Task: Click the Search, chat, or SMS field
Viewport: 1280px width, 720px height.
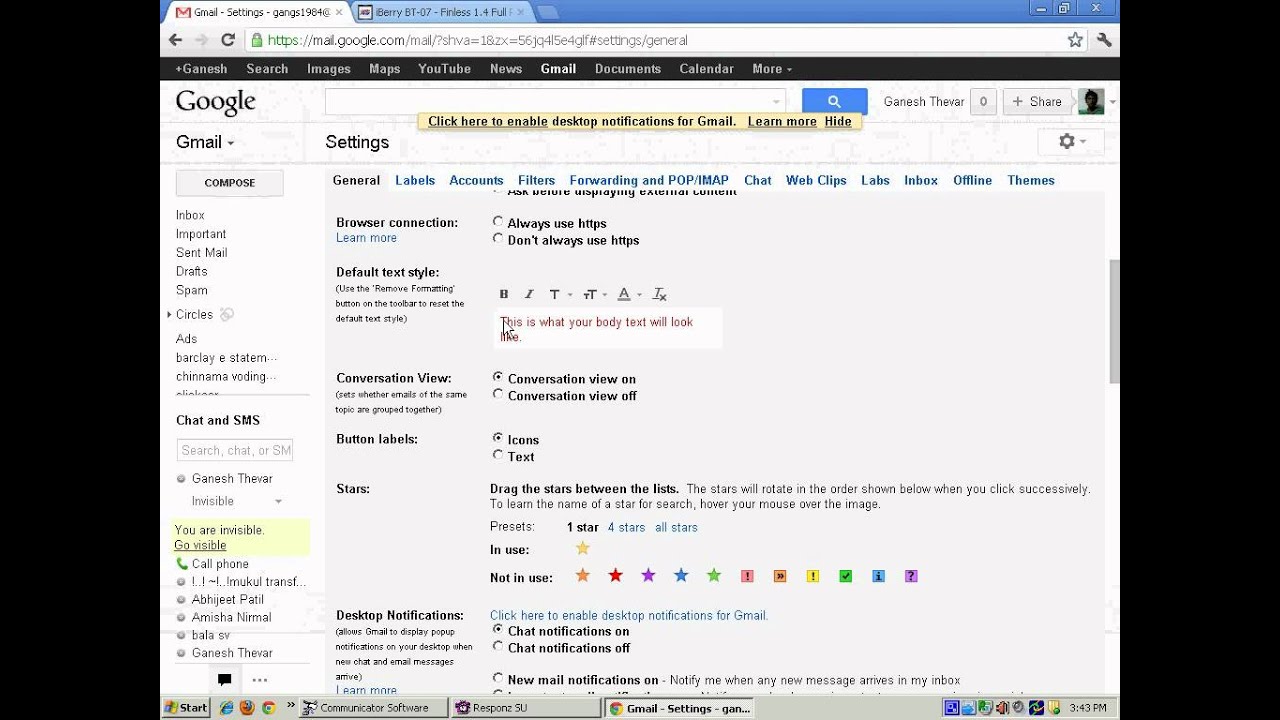Action: (x=234, y=450)
